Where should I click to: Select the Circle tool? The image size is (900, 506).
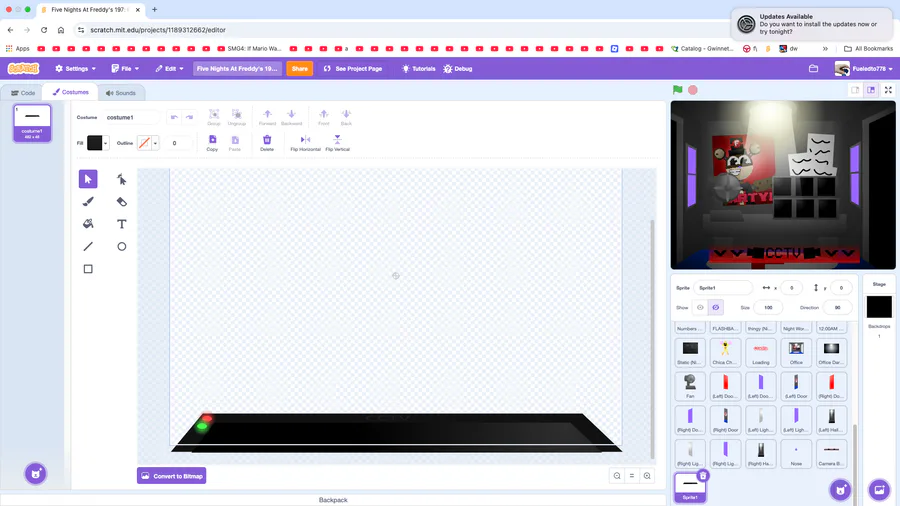tap(122, 246)
